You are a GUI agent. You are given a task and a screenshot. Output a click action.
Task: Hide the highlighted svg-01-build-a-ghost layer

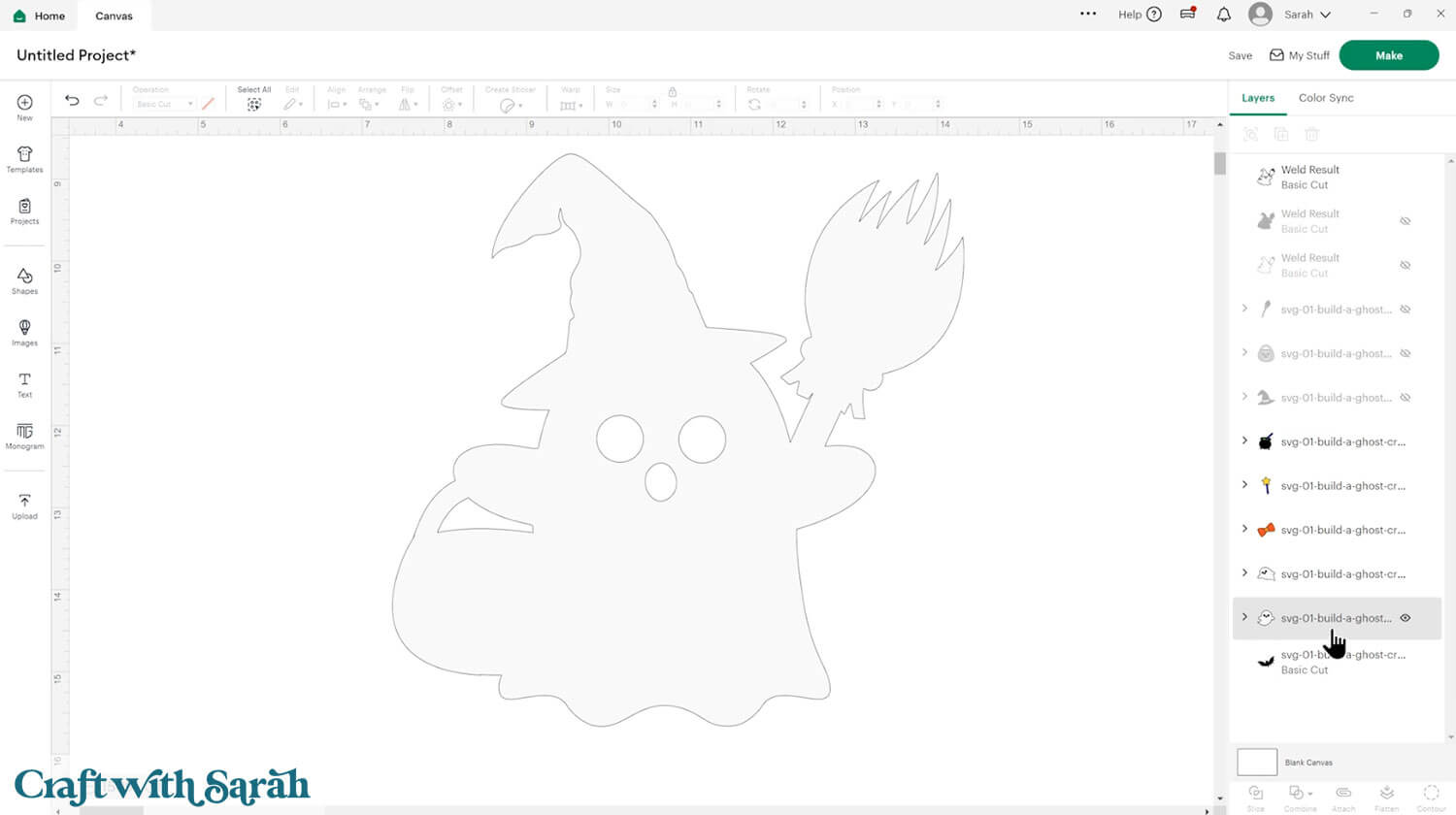click(1405, 618)
